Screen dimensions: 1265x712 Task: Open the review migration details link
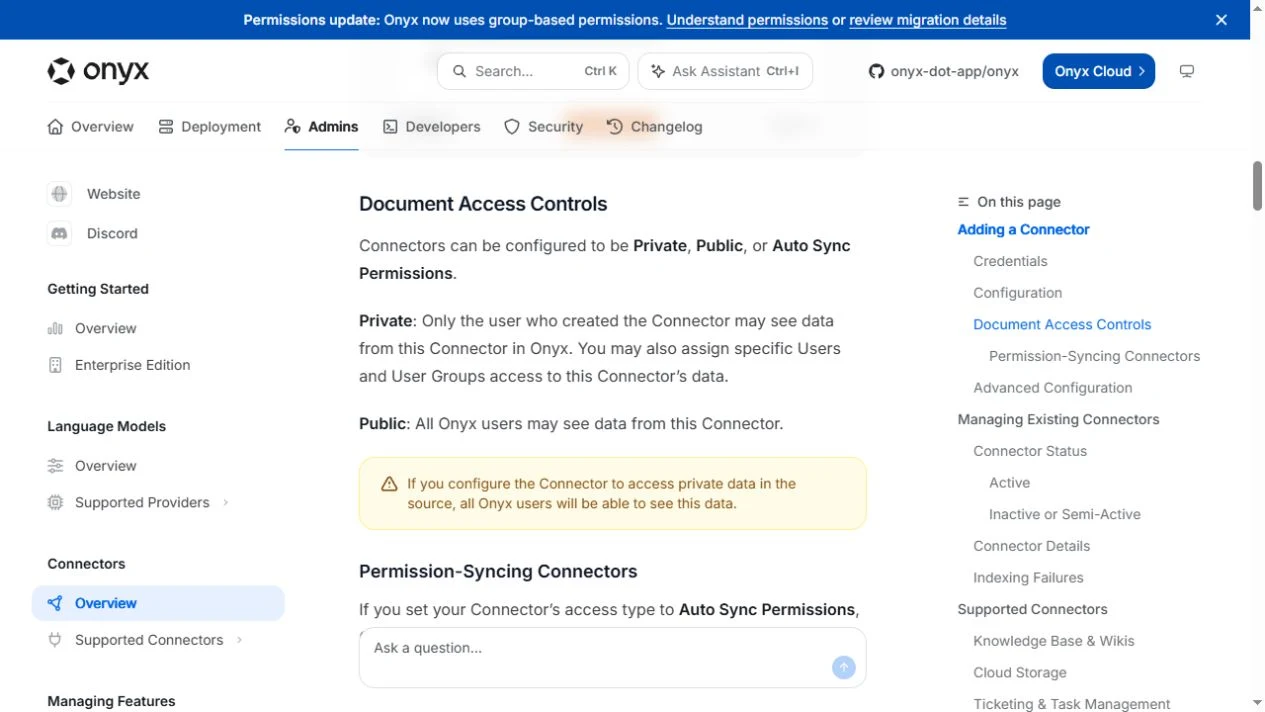[928, 20]
